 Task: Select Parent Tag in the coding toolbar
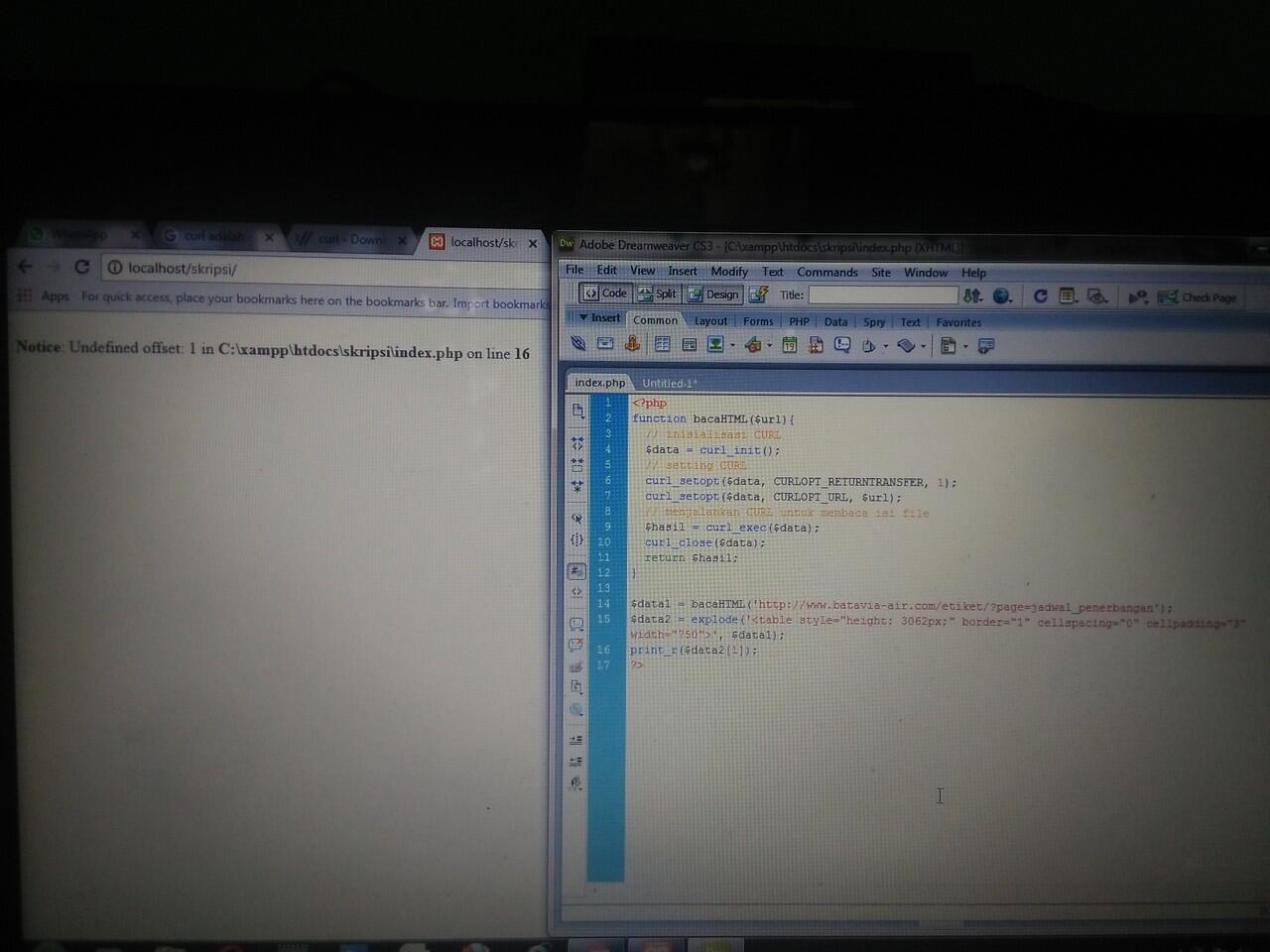577,518
